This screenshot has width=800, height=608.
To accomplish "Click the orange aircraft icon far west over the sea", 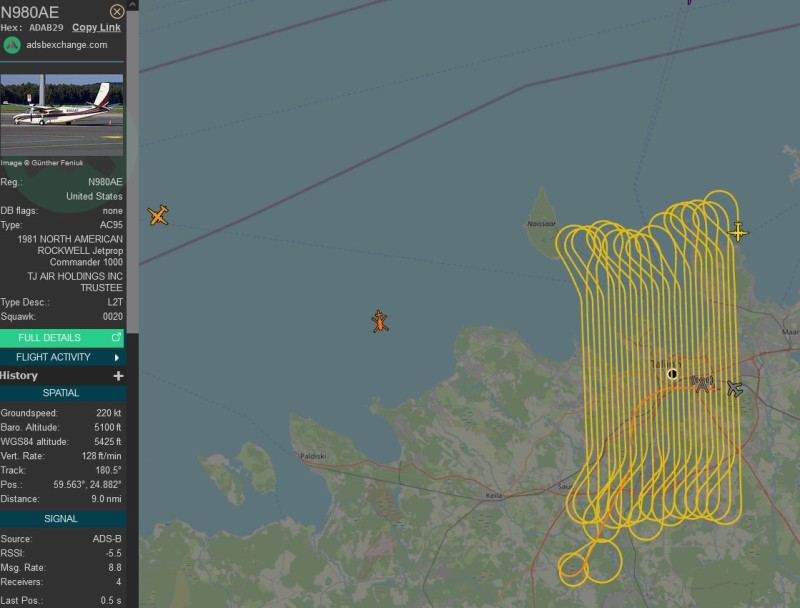I will (158, 213).
